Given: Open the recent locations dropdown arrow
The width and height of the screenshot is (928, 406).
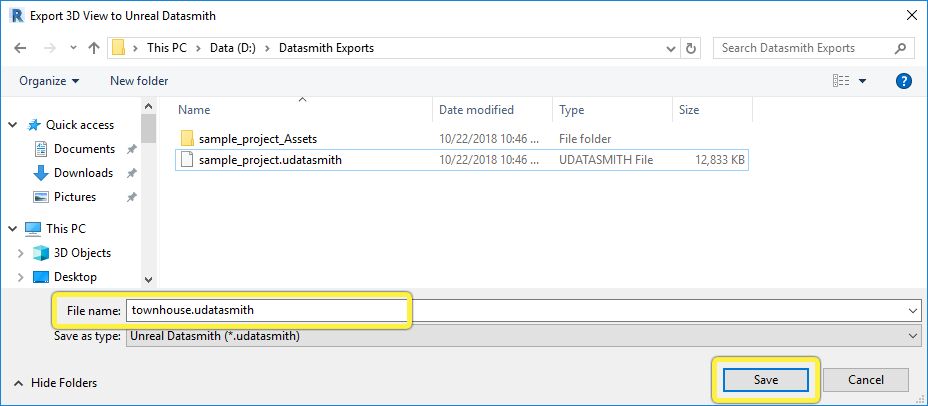Looking at the screenshot, I should tap(73, 49).
